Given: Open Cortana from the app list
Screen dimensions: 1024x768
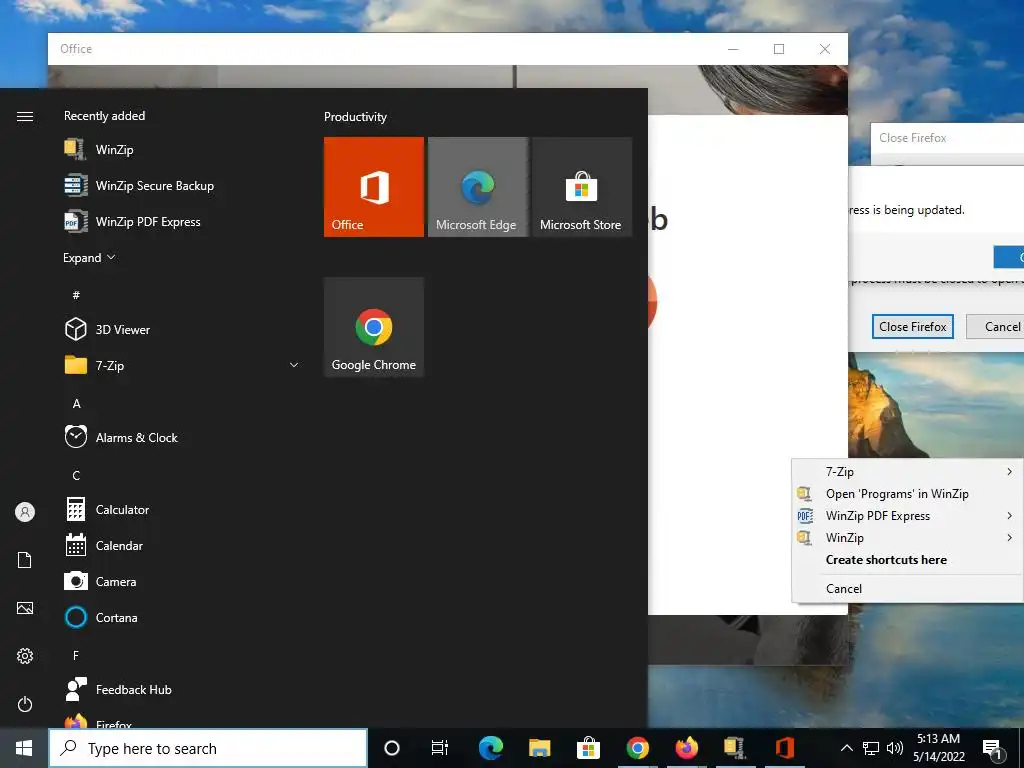Looking at the screenshot, I should tap(183, 617).
